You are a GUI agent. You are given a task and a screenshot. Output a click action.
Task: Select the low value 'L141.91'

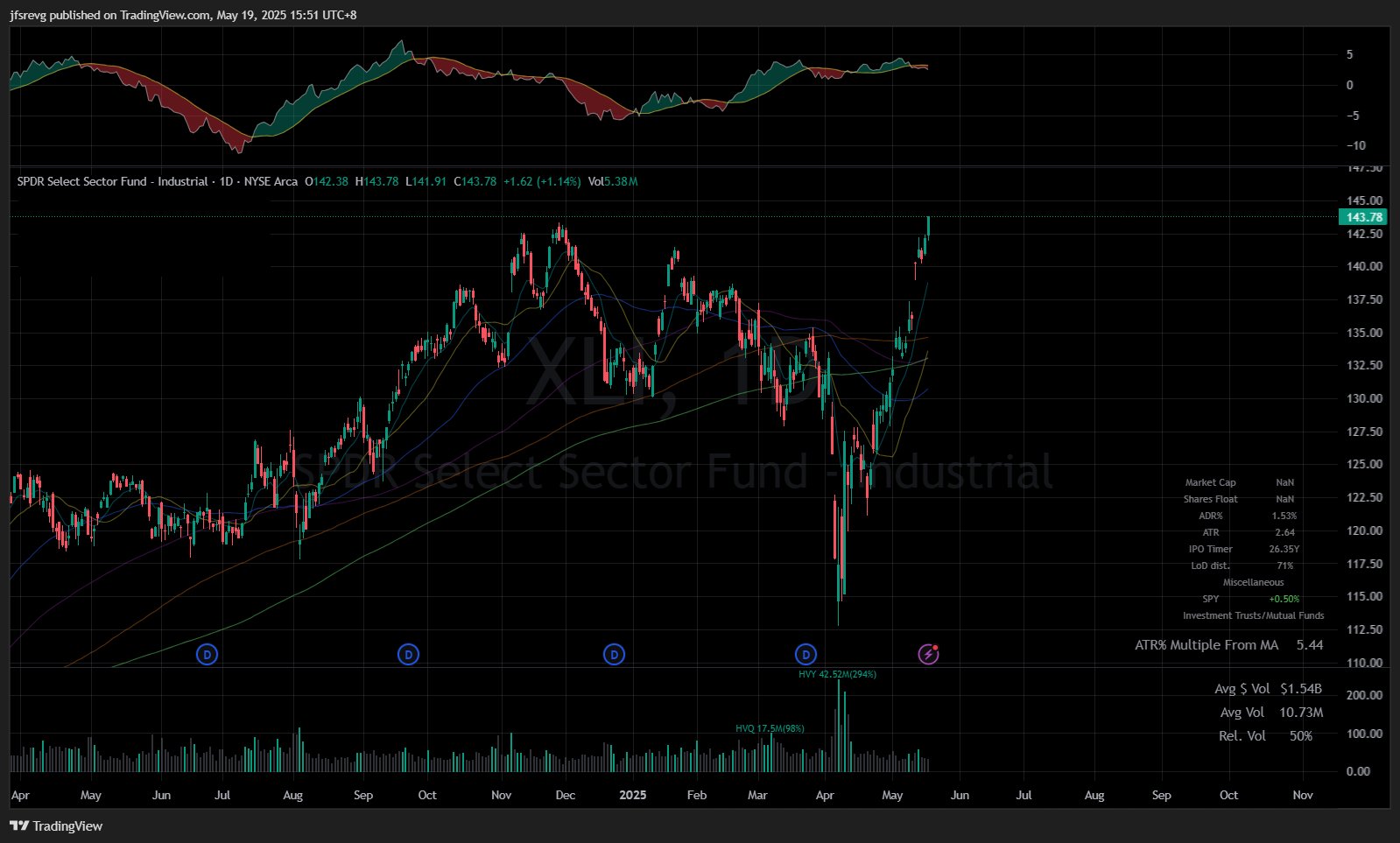(426, 182)
